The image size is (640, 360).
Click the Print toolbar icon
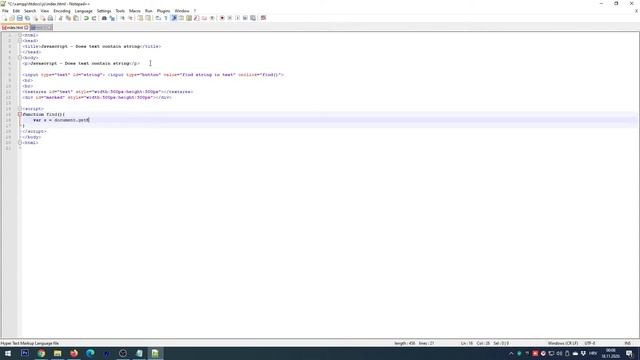tap(50, 18)
